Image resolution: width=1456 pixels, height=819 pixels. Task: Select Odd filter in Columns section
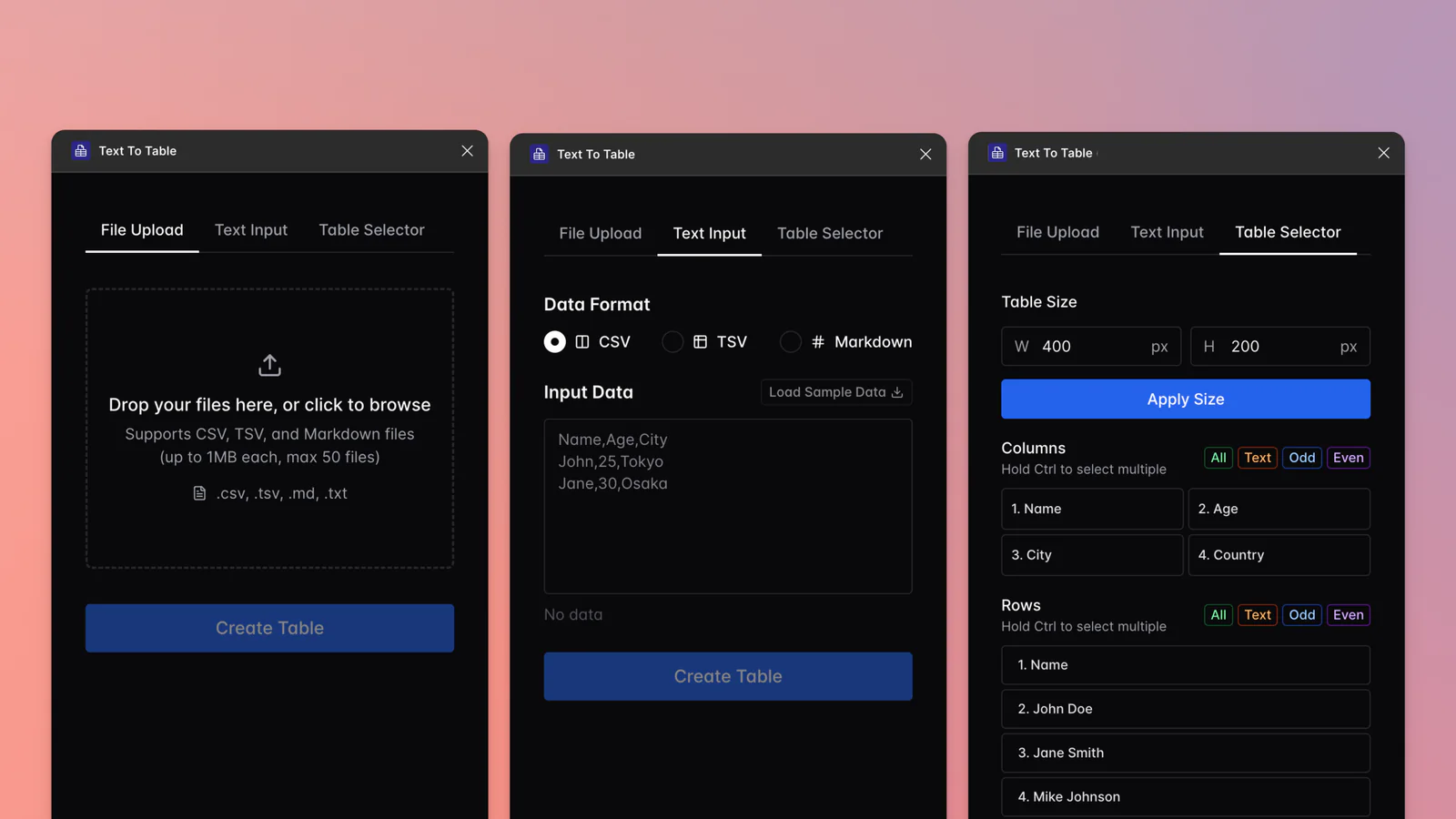click(1302, 458)
